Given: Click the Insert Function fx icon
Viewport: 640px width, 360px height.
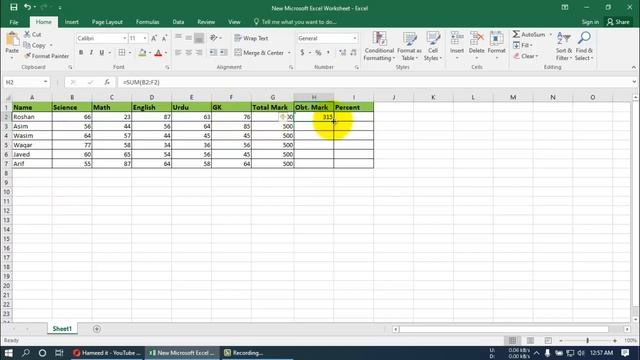Looking at the screenshot, I should pos(107,82).
